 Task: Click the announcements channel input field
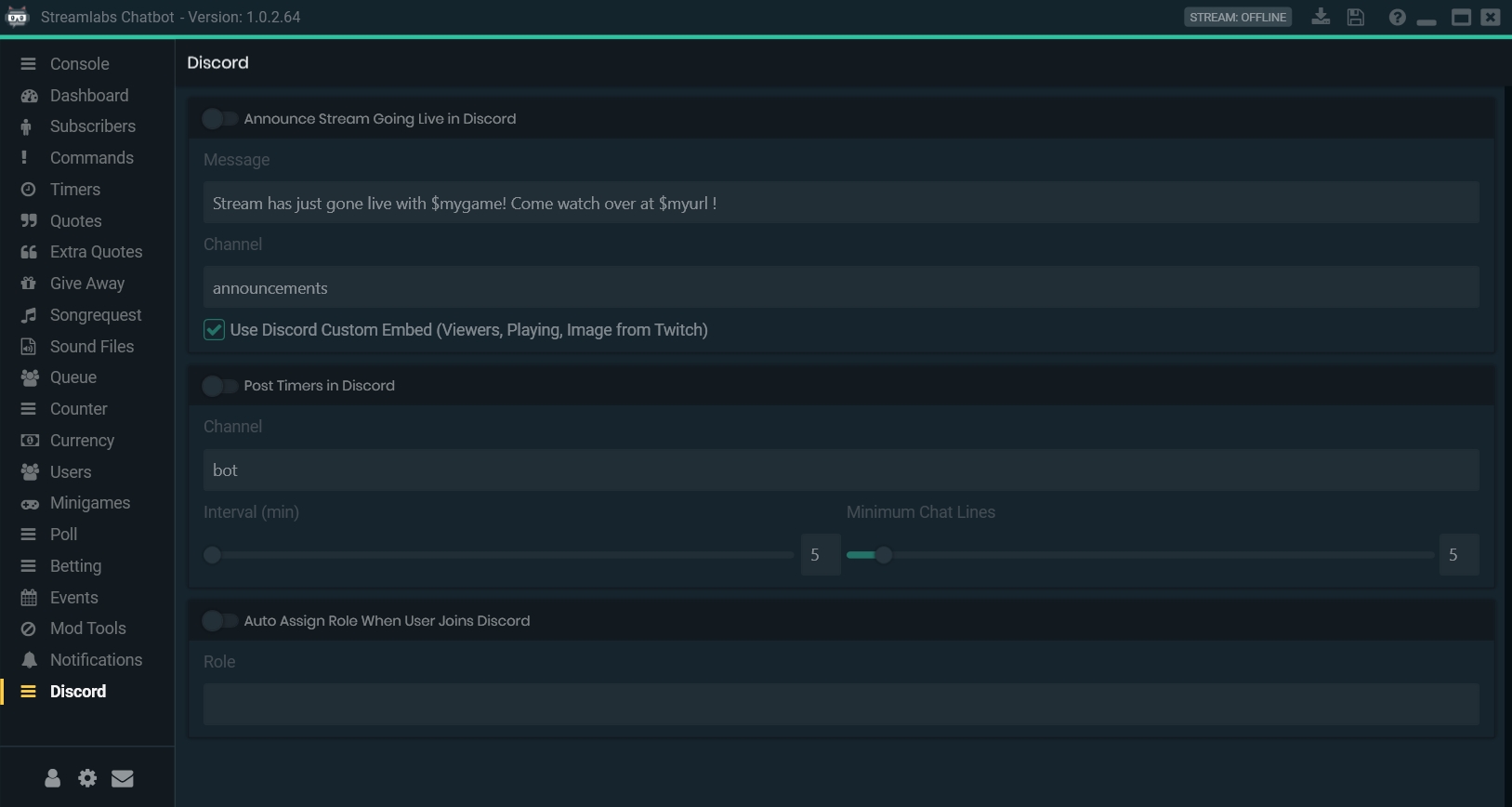[840, 288]
